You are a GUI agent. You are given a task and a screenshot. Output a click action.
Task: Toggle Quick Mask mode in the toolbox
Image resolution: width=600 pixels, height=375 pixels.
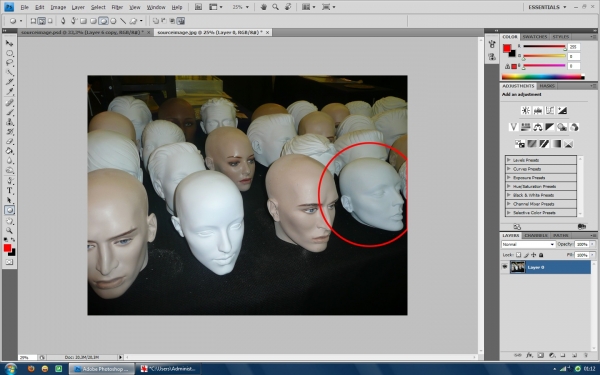10,262
